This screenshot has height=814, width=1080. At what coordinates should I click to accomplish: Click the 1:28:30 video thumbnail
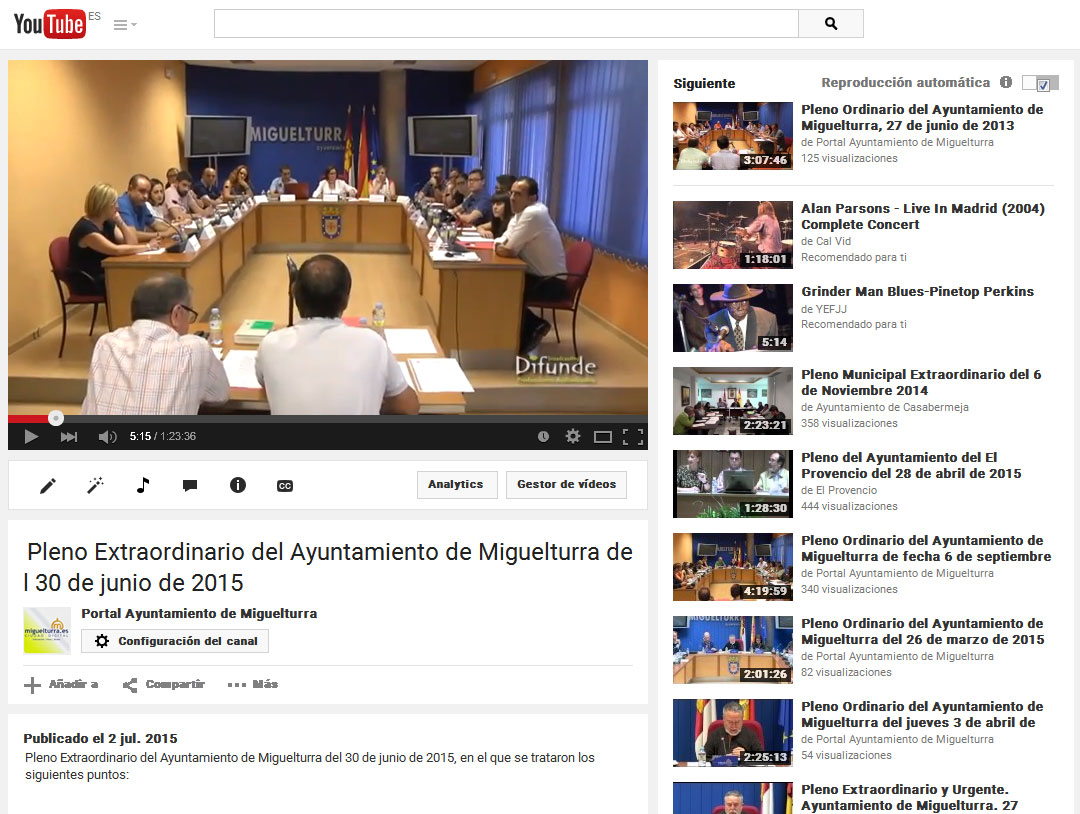(x=733, y=483)
